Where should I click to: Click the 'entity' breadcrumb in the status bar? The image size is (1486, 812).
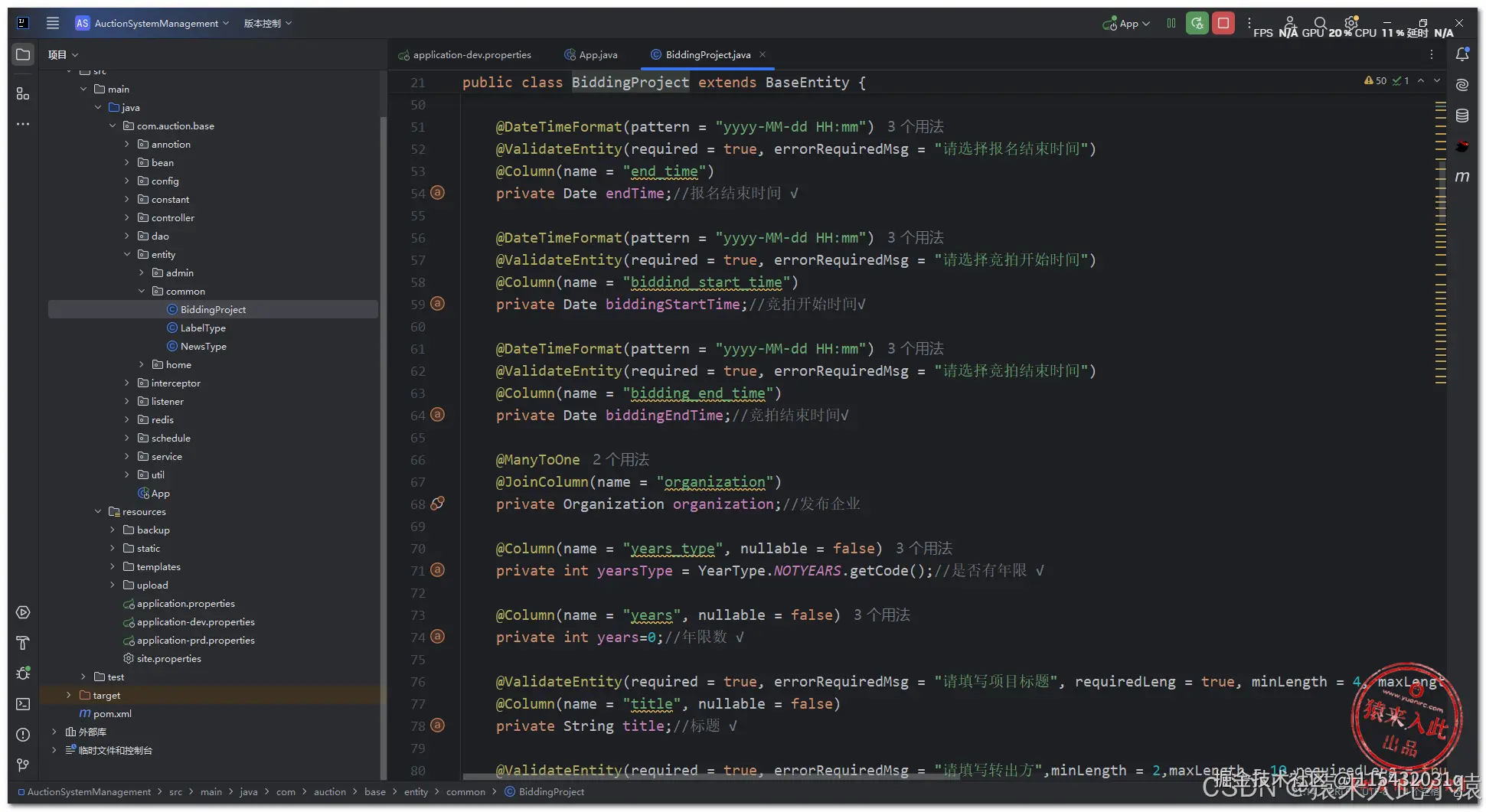pos(416,791)
